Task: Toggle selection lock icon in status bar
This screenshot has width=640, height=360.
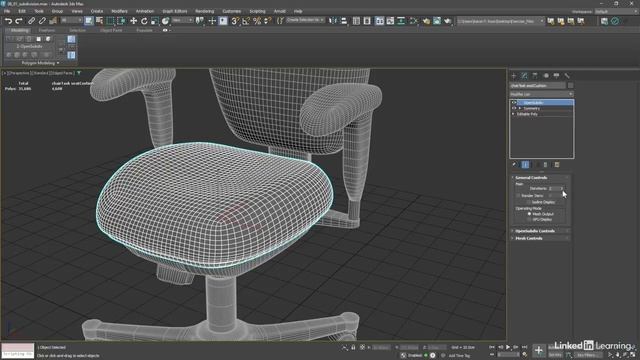Action: (x=353, y=347)
